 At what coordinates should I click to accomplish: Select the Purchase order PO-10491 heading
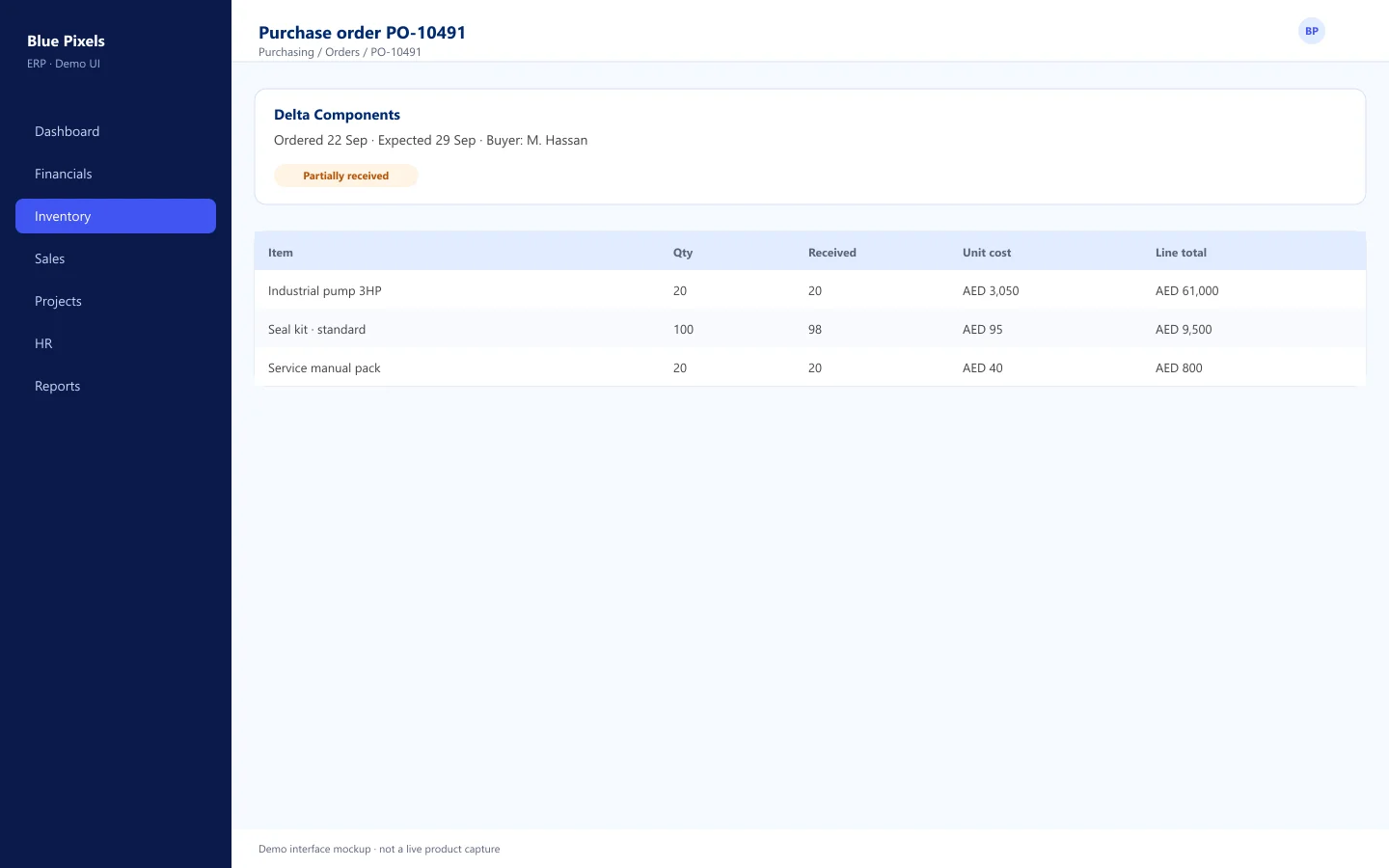pyautogui.click(x=362, y=32)
